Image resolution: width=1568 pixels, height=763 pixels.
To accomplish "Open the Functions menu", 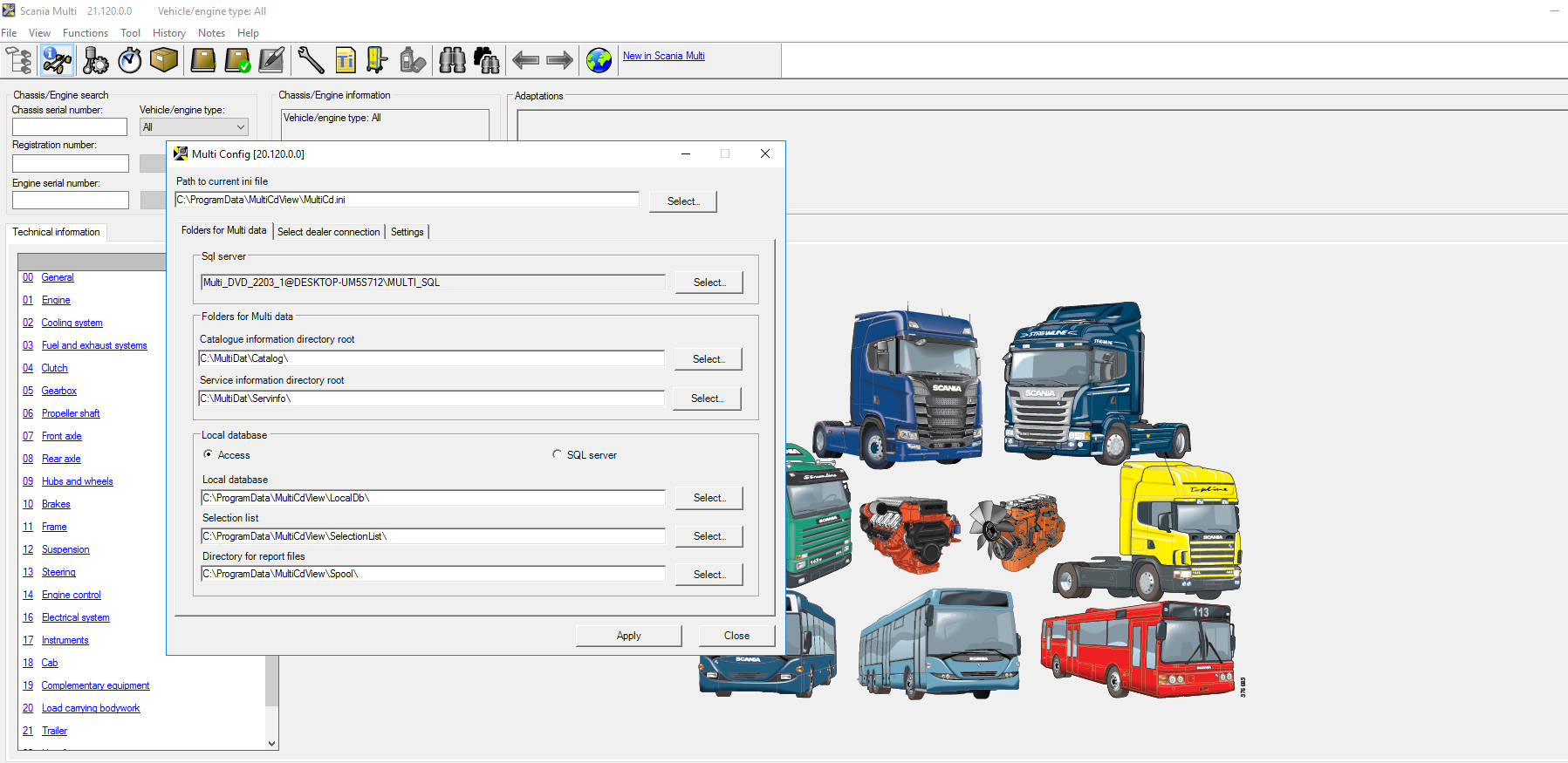I will click(86, 33).
